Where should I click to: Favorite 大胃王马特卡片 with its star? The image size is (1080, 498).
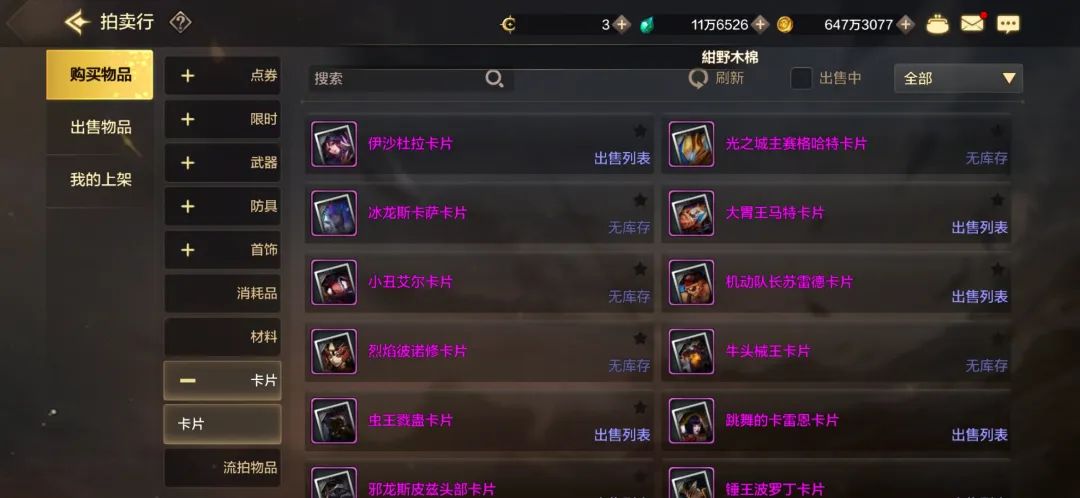click(997, 200)
